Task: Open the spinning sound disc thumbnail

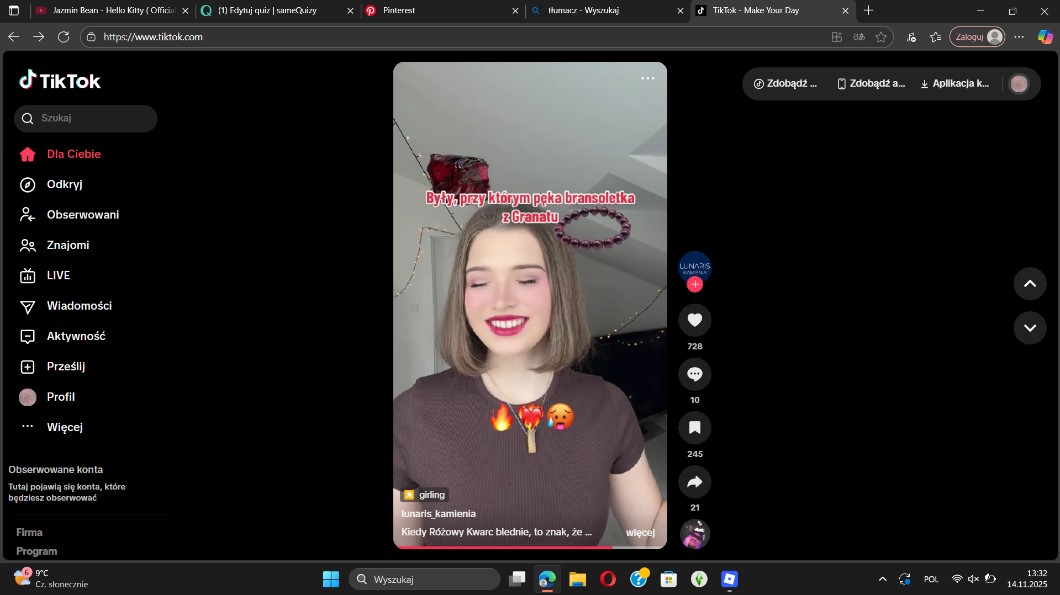Action: [695, 534]
